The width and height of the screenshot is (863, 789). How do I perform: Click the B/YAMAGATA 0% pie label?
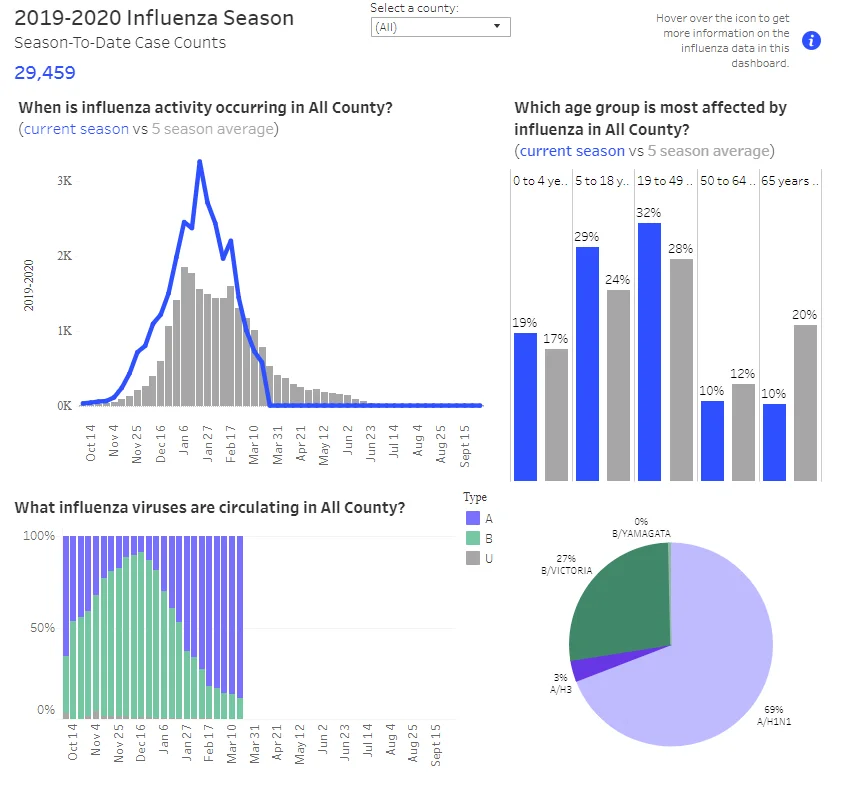pos(641,528)
